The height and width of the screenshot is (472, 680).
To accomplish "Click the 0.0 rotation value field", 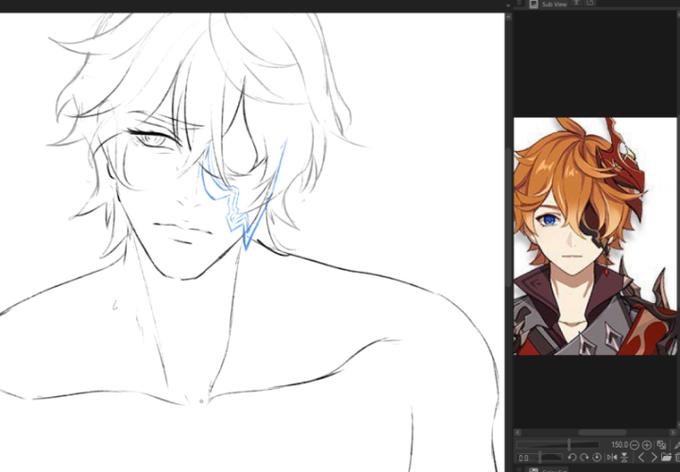I will point(523,458).
